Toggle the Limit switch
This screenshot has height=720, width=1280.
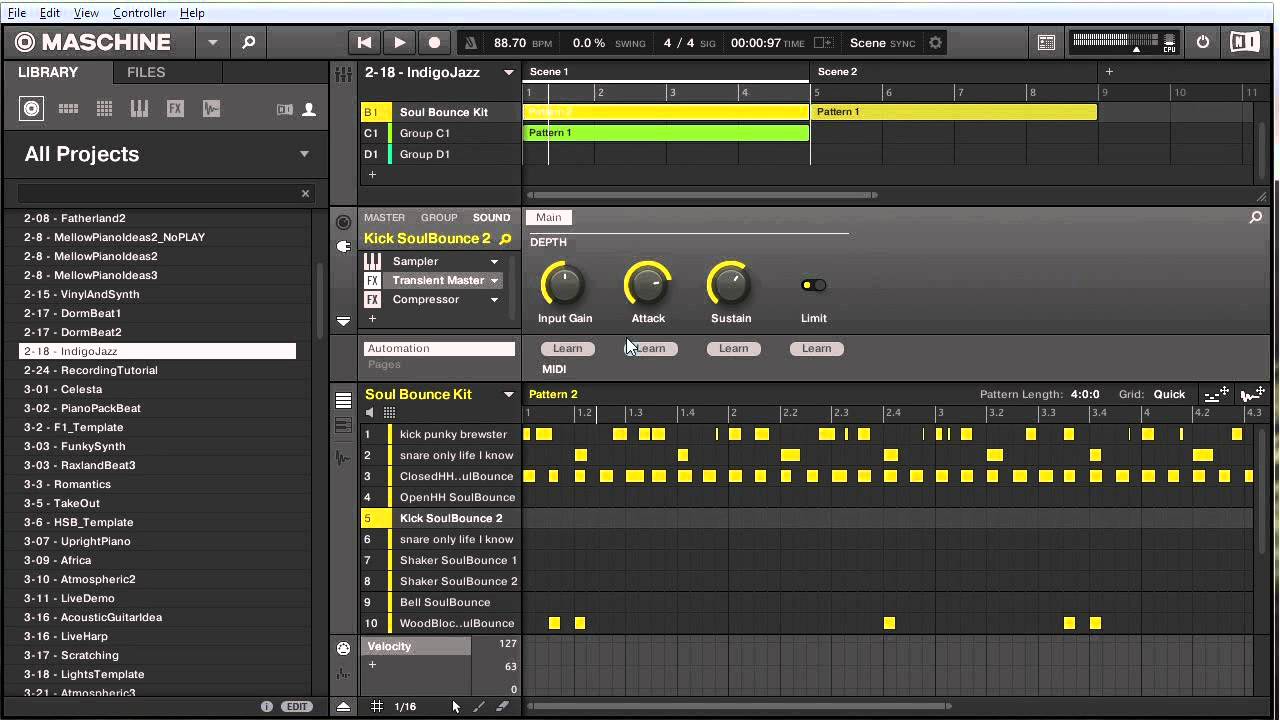click(813, 285)
